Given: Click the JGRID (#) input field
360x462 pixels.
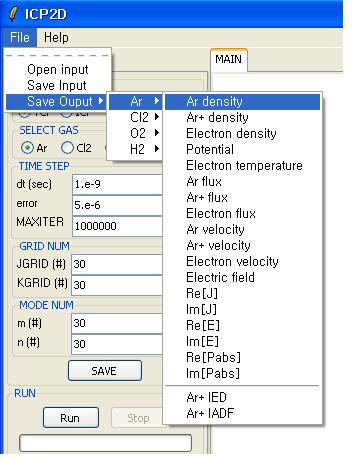Looking at the screenshot, I should [117, 264].
